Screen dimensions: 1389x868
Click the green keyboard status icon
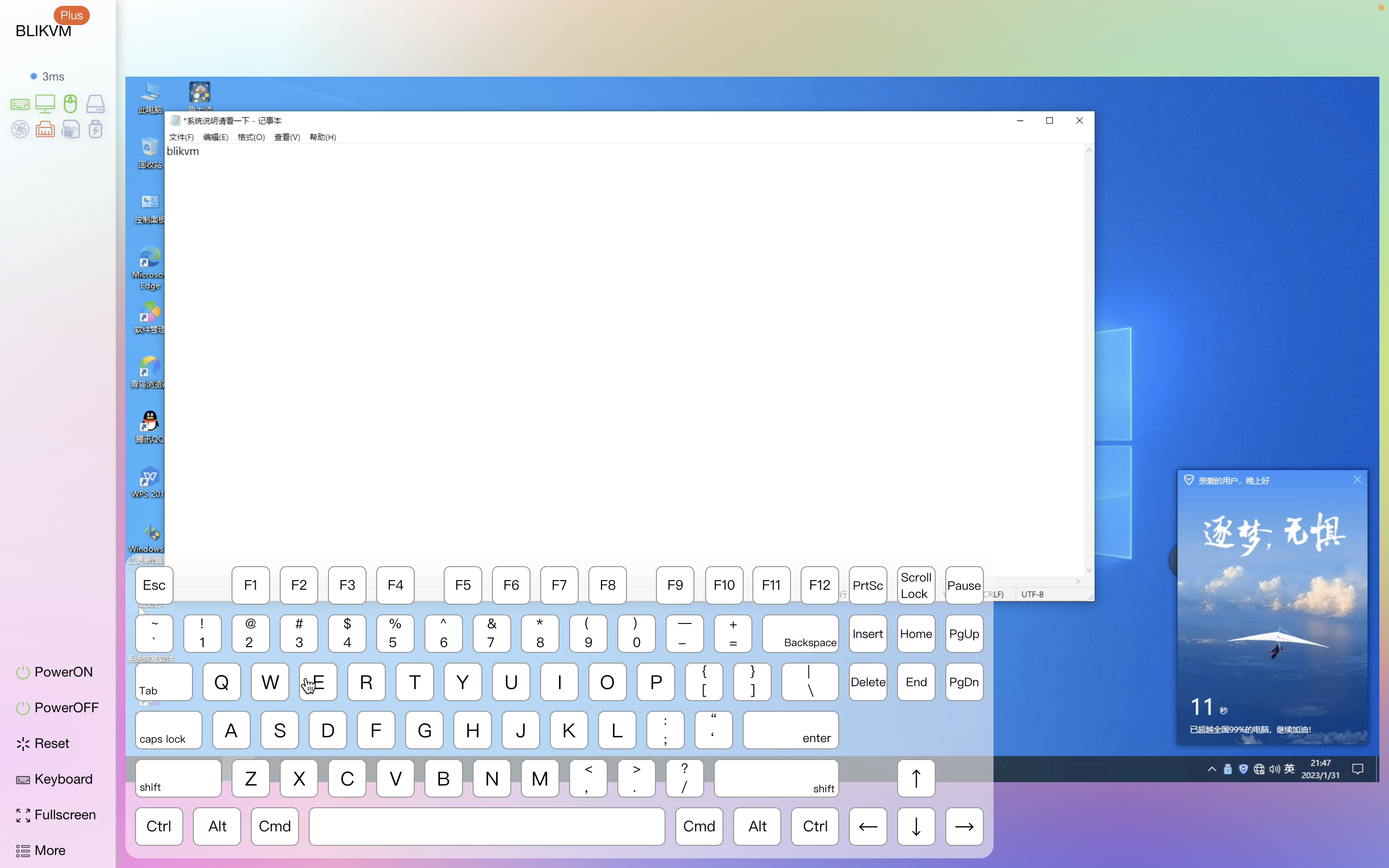tap(20, 105)
